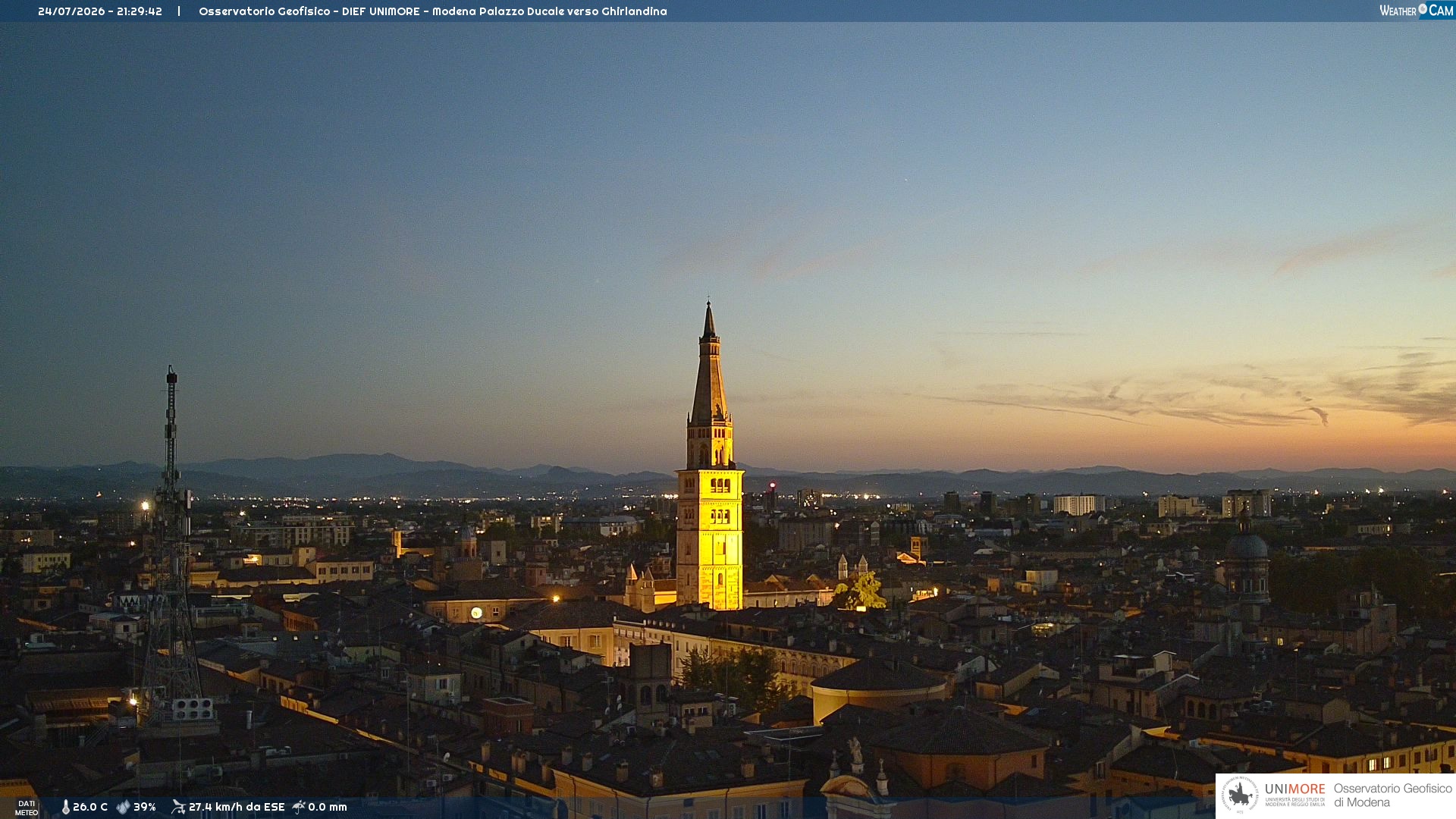Click the 39% humidity value
The height and width of the screenshot is (819, 1456).
pos(145,807)
